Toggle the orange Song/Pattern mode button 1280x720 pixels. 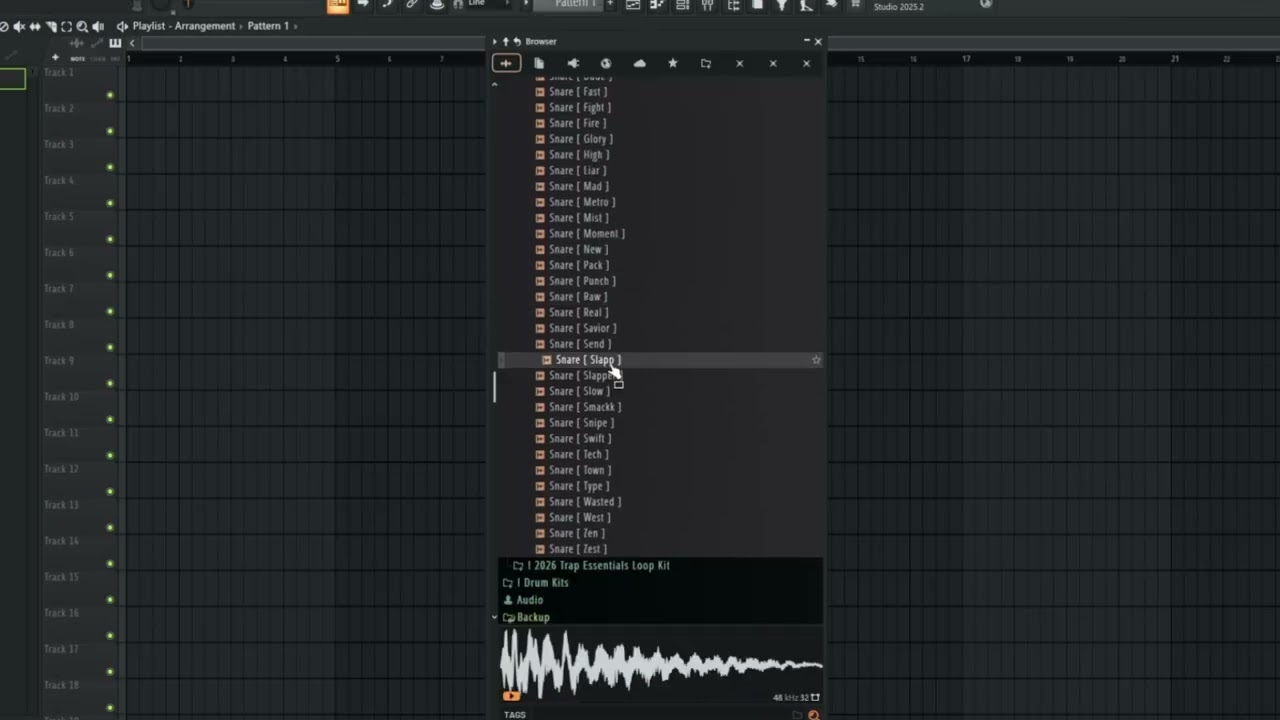[x=338, y=5]
